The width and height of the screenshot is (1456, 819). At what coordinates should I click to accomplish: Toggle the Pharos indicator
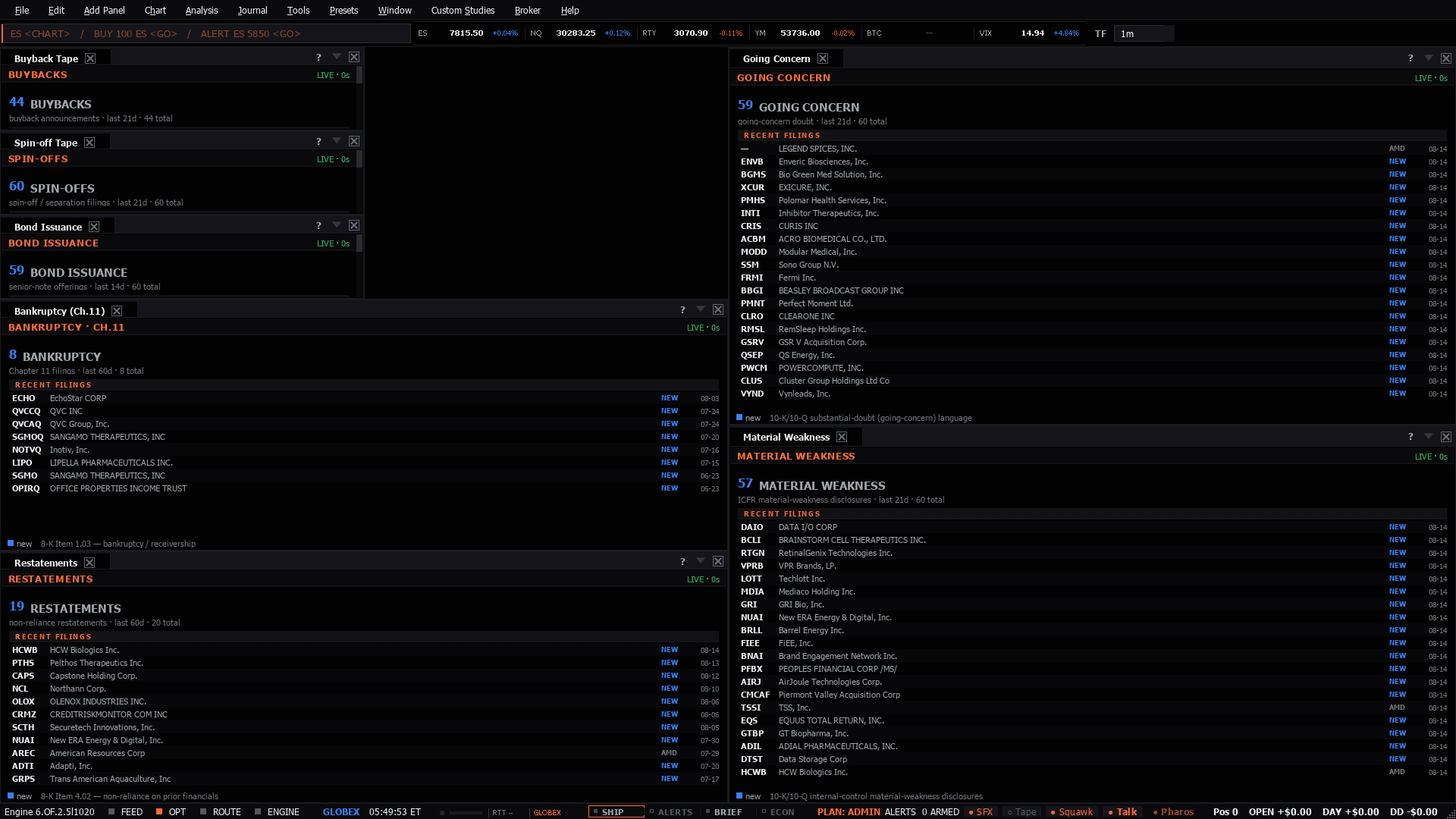click(x=1173, y=812)
